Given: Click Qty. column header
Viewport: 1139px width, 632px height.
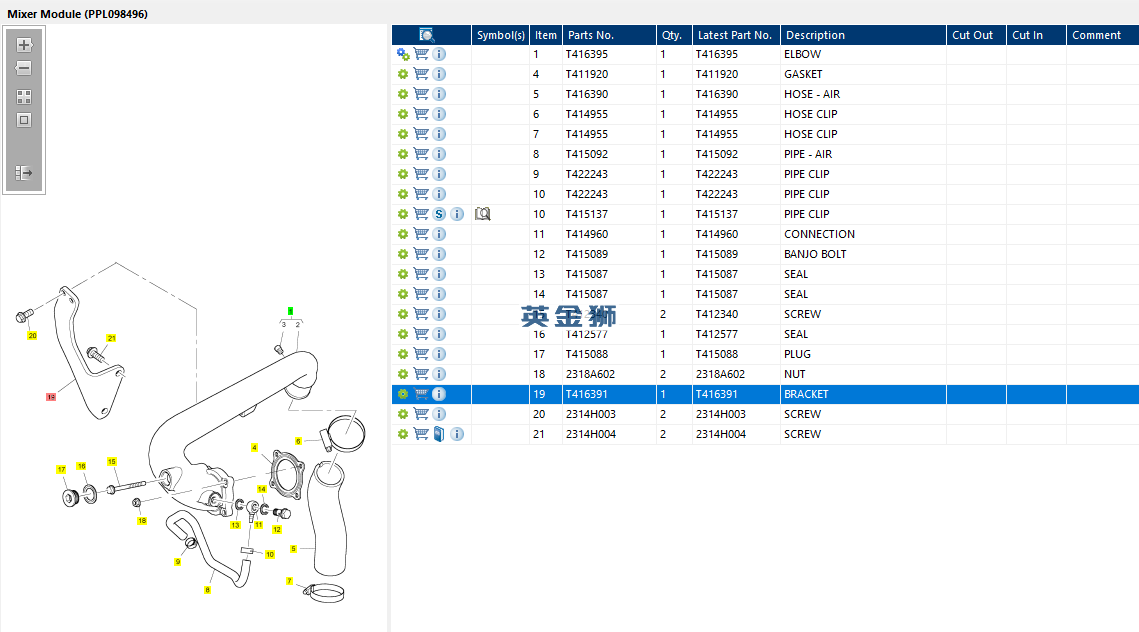Looking at the screenshot, I should click(x=672, y=35).
